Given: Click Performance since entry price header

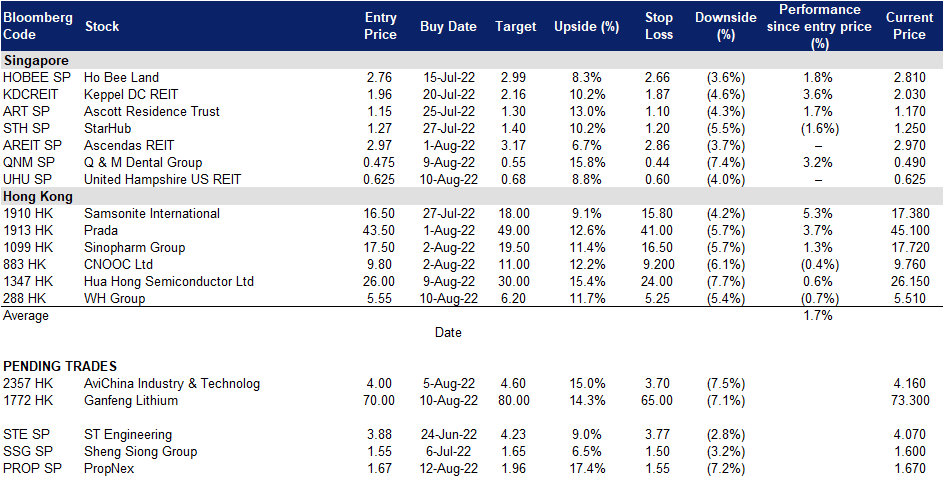Looking at the screenshot, I should click(x=819, y=26).
